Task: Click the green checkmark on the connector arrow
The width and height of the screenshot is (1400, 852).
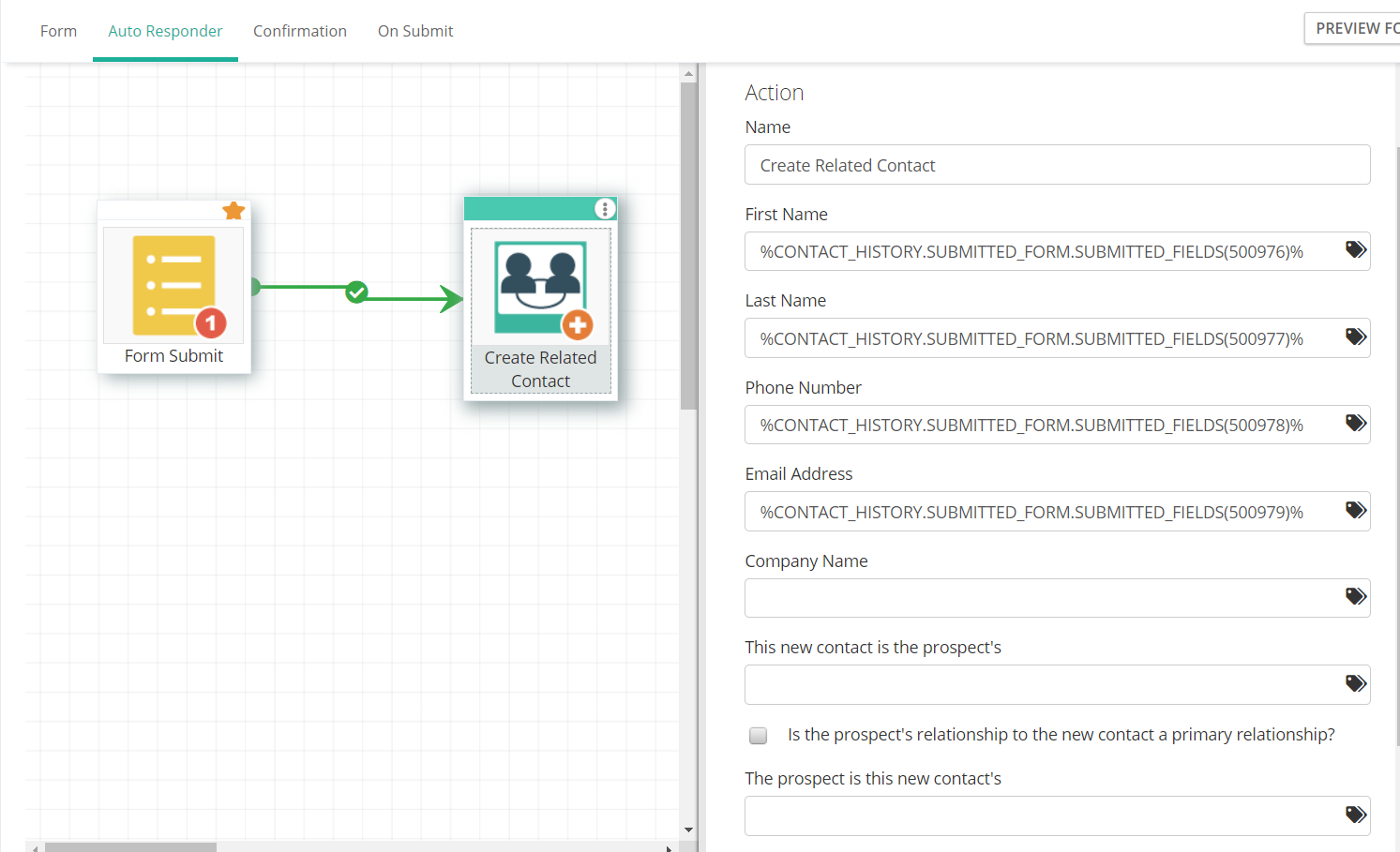Action: (356, 292)
